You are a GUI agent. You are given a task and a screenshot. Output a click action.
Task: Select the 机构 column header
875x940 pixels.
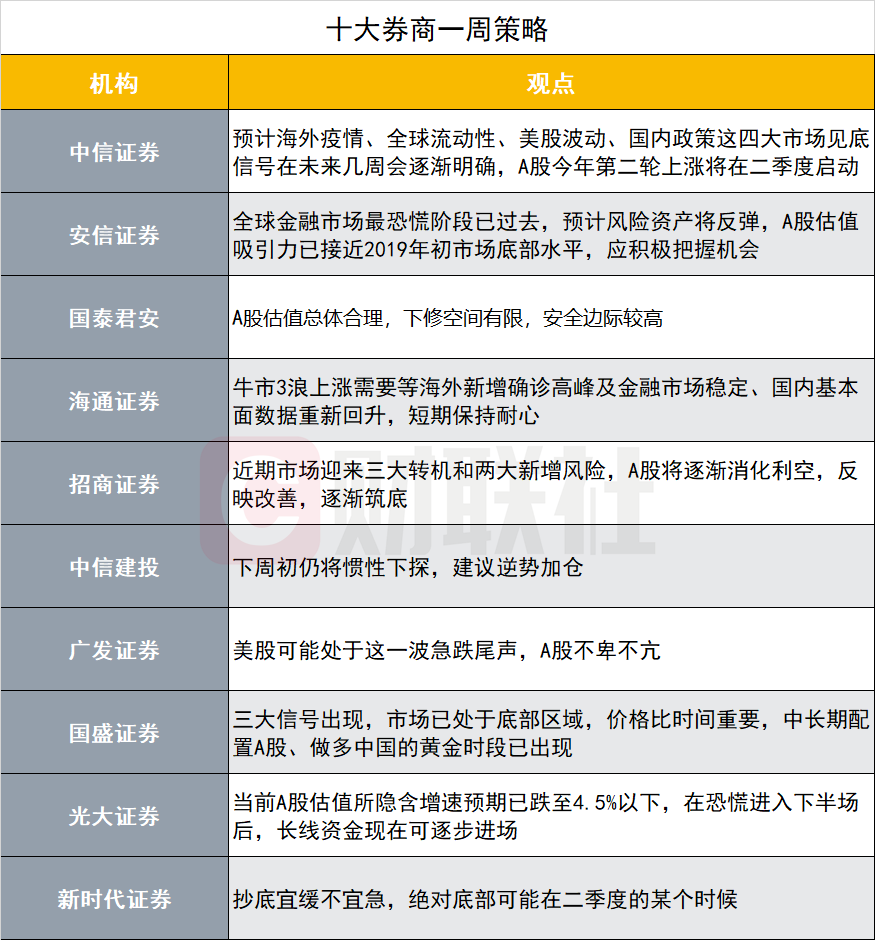click(113, 83)
